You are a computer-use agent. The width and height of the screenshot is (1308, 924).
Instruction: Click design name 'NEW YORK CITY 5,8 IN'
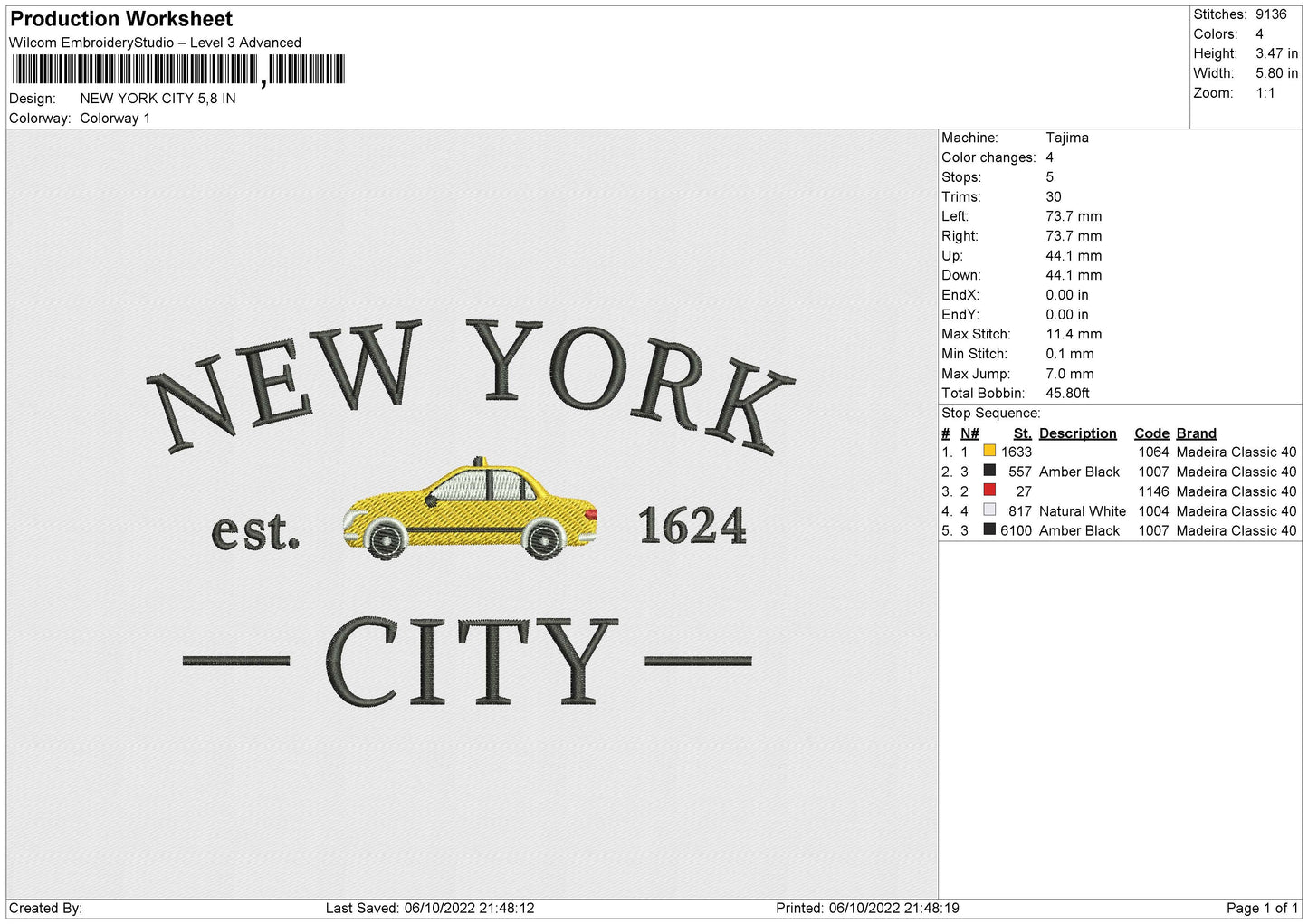(158, 99)
